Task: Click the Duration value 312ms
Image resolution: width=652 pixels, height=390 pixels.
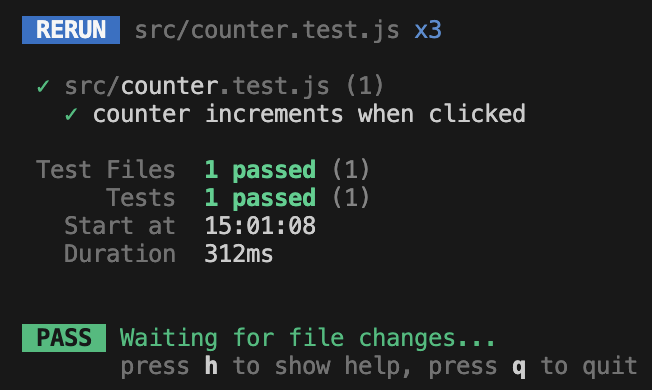Action: click(239, 254)
